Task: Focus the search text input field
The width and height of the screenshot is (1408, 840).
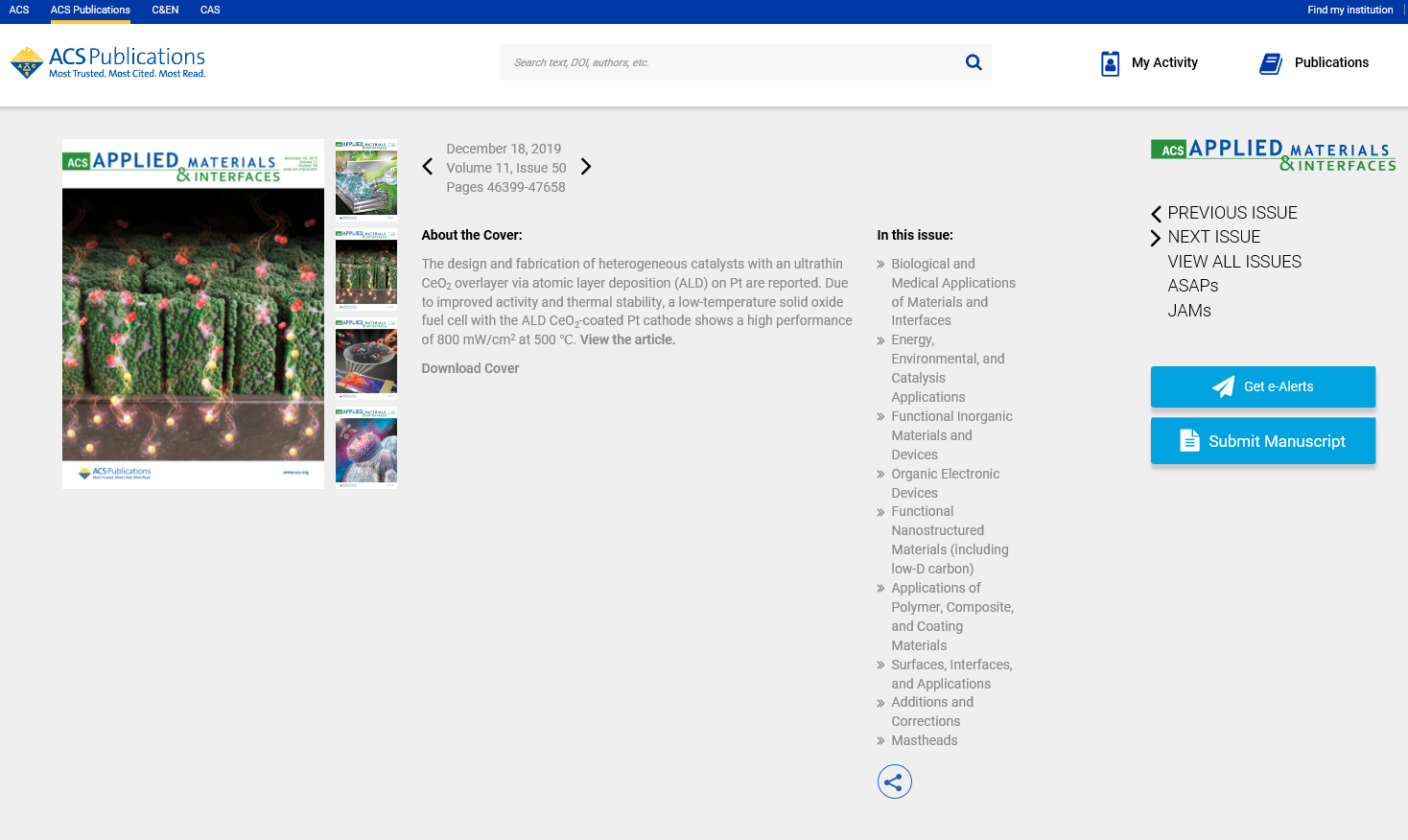Action: pyautogui.click(x=734, y=62)
